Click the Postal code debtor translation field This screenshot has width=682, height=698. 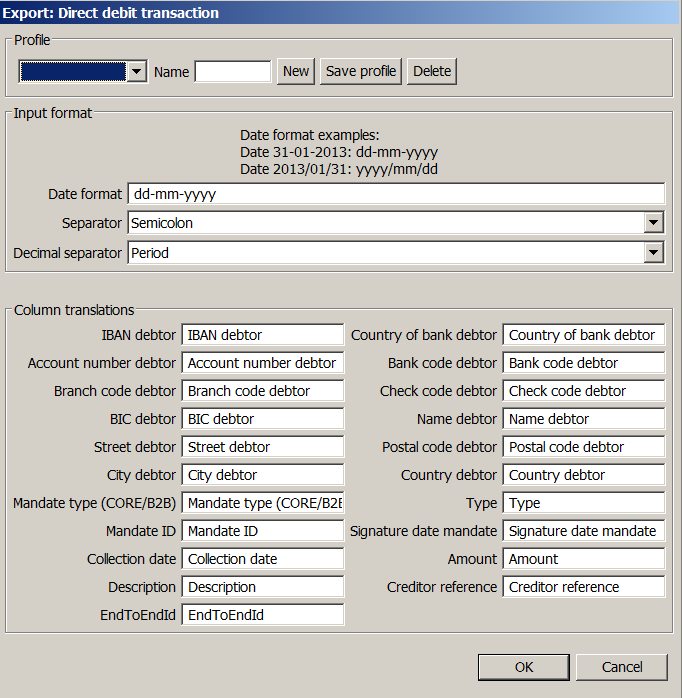click(x=584, y=447)
